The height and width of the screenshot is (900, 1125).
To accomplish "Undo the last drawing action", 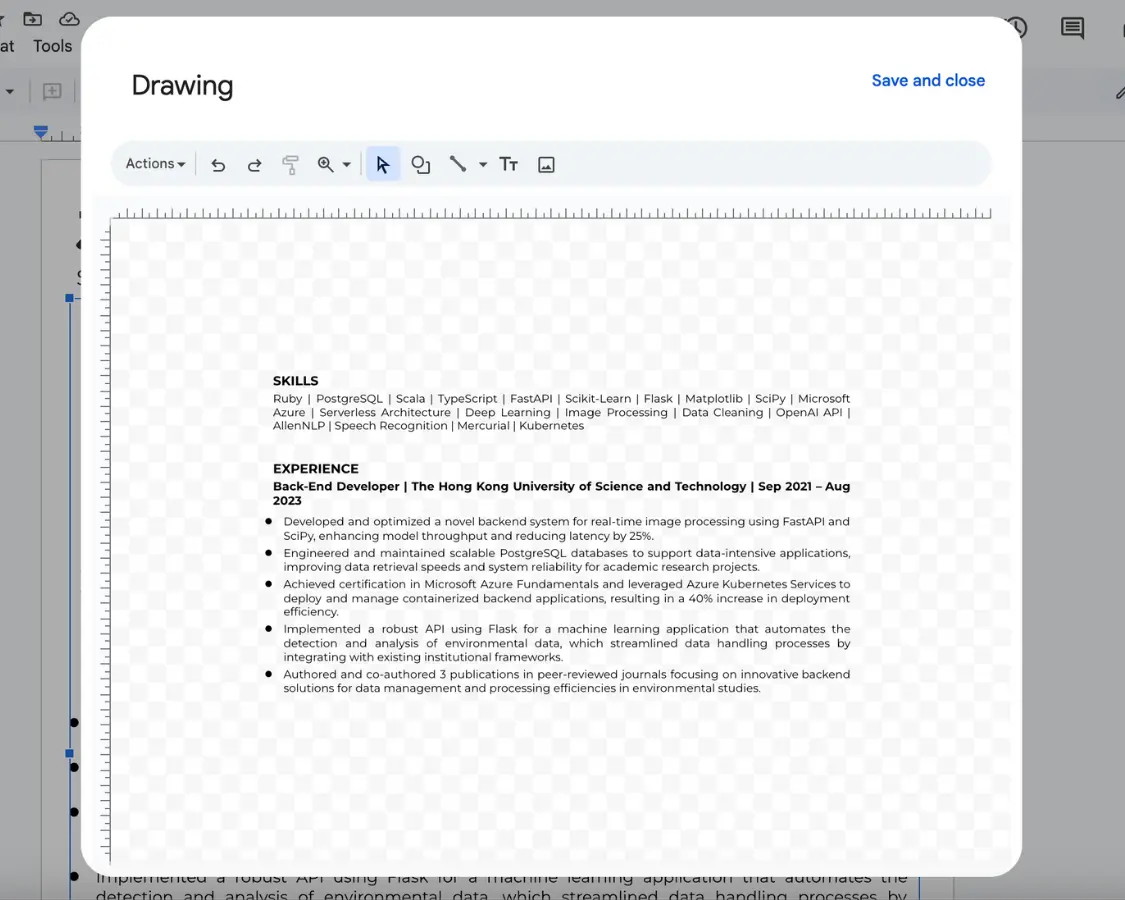I will pyautogui.click(x=218, y=163).
